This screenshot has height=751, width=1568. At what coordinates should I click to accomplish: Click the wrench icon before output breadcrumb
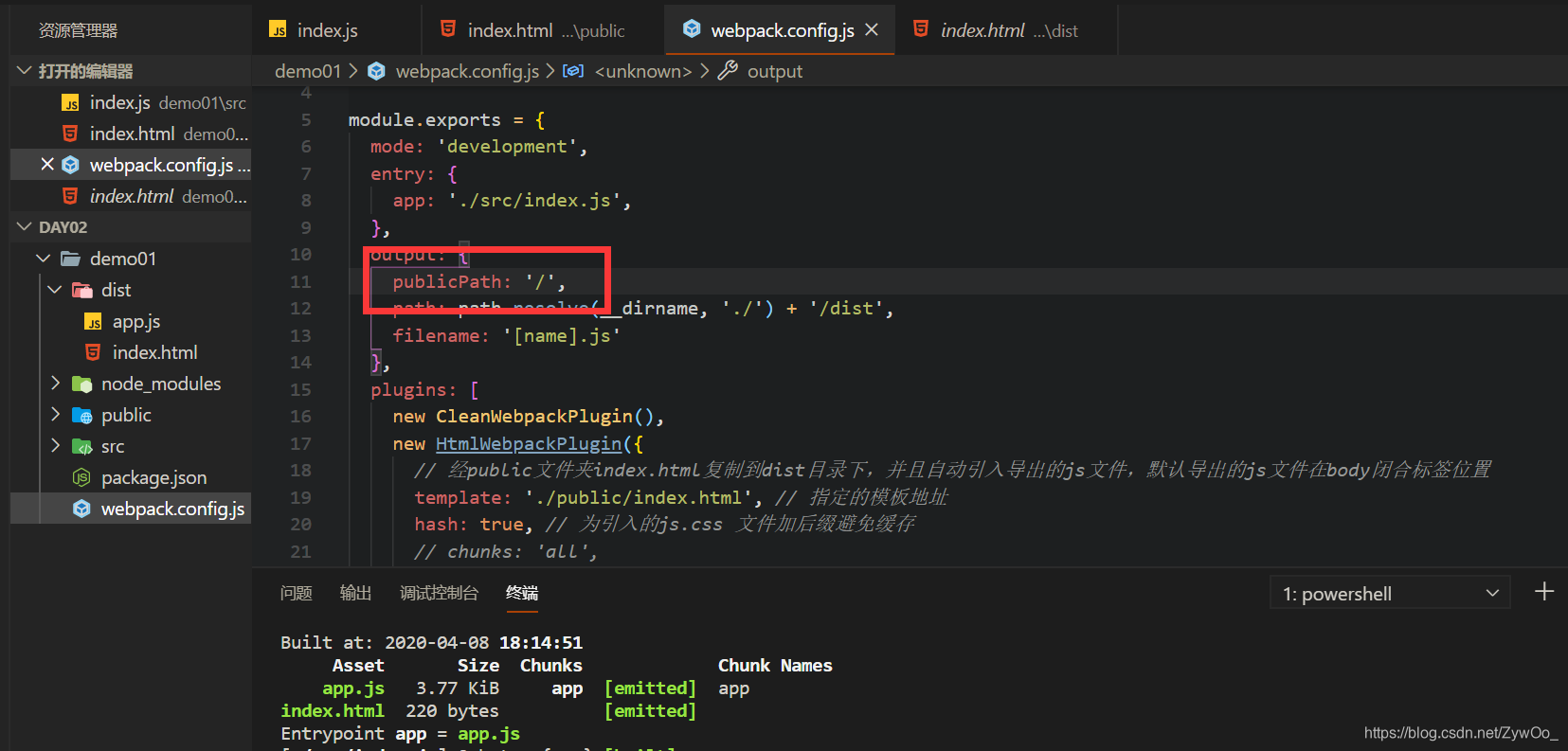click(x=728, y=70)
